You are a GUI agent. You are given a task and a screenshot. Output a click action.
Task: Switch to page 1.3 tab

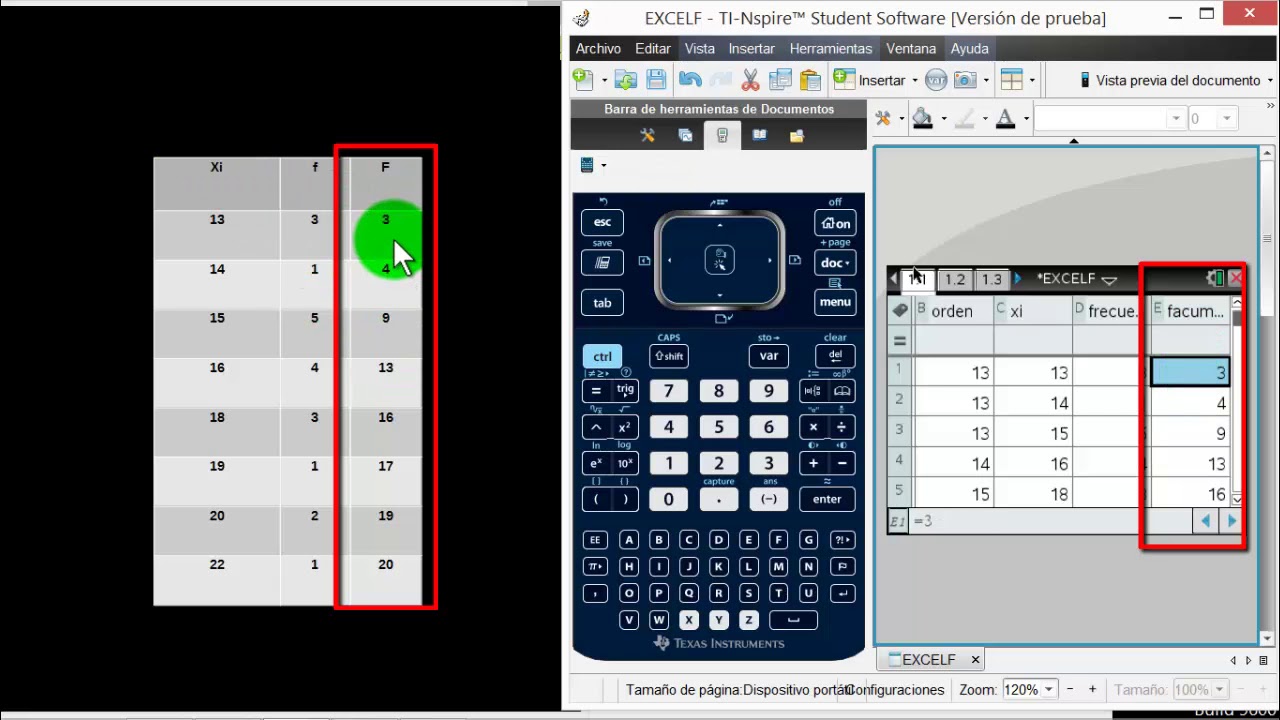coord(991,279)
